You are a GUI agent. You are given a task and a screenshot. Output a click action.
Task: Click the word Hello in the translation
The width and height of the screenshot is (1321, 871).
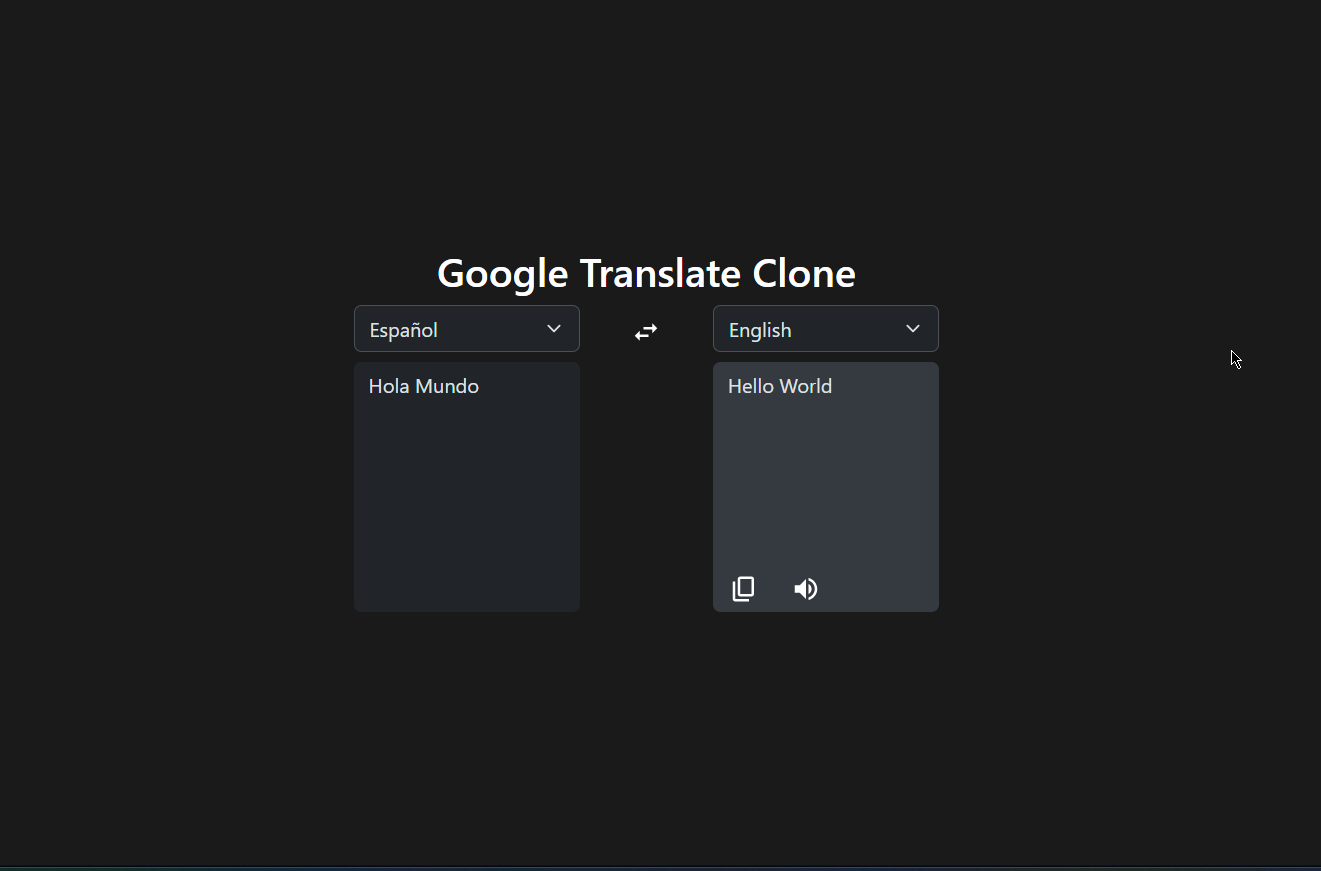(x=752, y=386)
